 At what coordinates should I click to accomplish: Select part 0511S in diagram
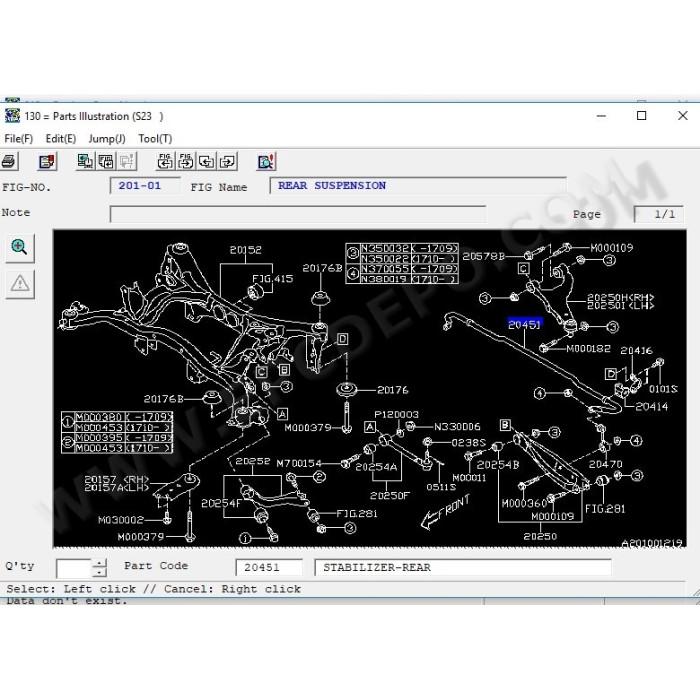441,487
